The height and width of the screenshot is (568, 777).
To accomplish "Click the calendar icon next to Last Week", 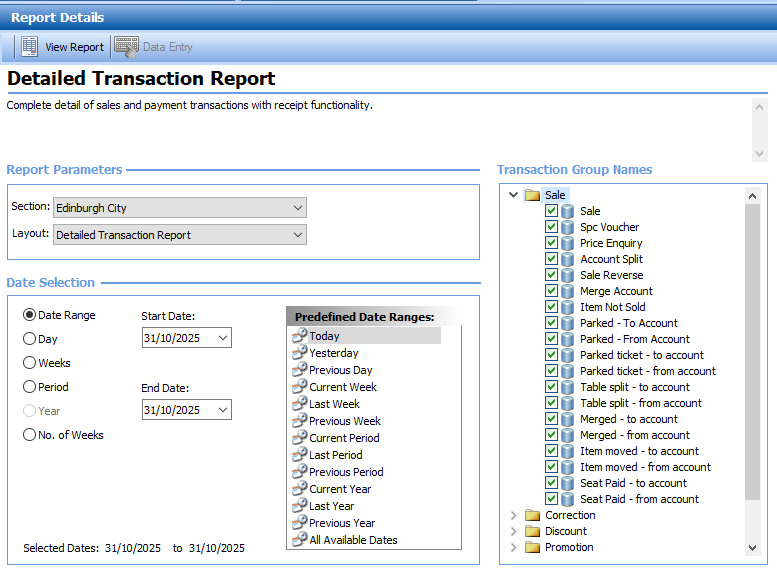I will pos(299,404).
